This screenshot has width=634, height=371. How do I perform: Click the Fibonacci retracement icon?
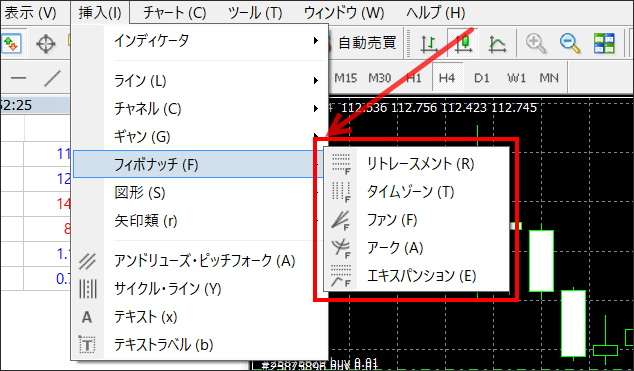pyautogui.click(x=341, y=164)
